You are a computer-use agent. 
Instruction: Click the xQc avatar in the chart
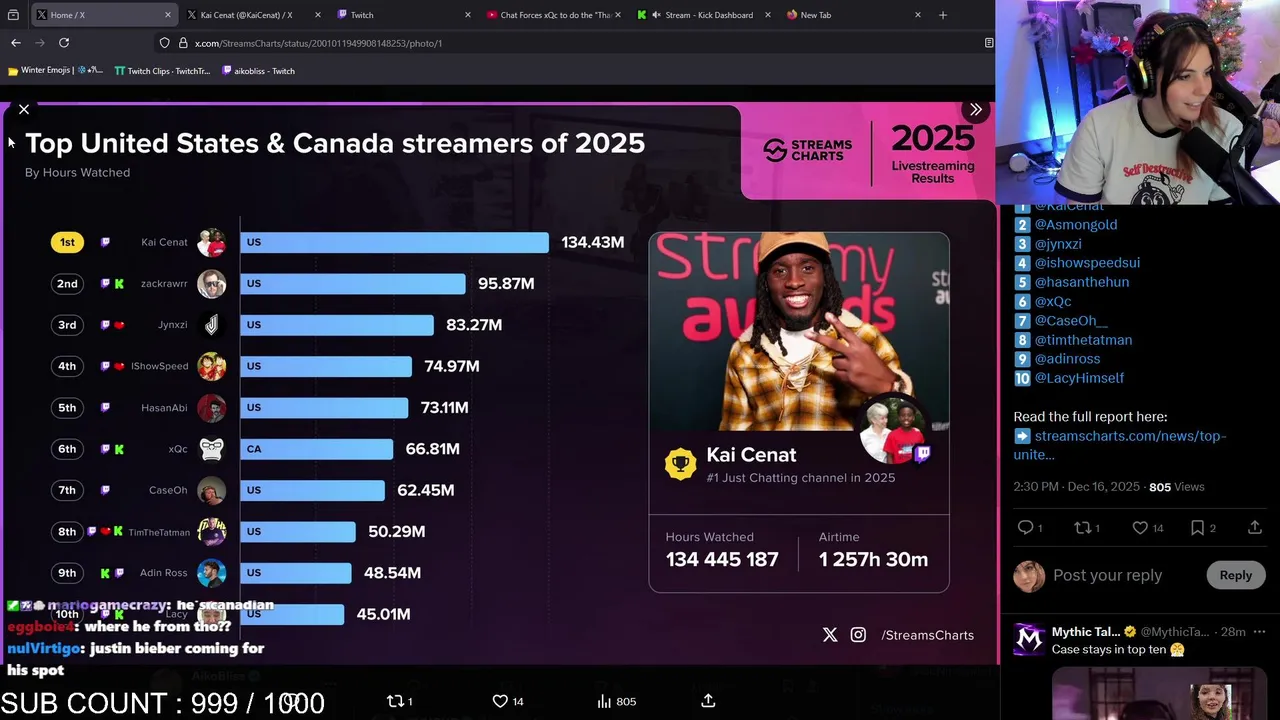[211, 449]
